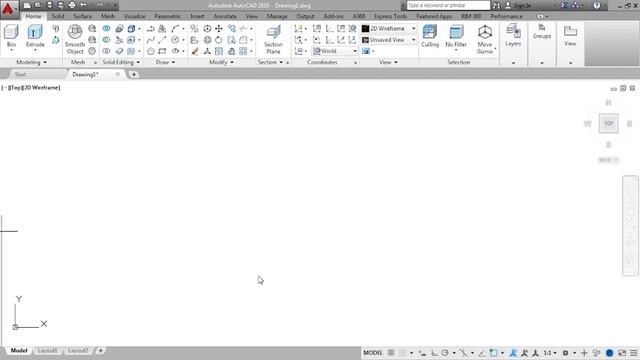The width and height of the screenshot is (640, 360).
Task: Click the View panel icon in ribbon
Action: point(570,35)
